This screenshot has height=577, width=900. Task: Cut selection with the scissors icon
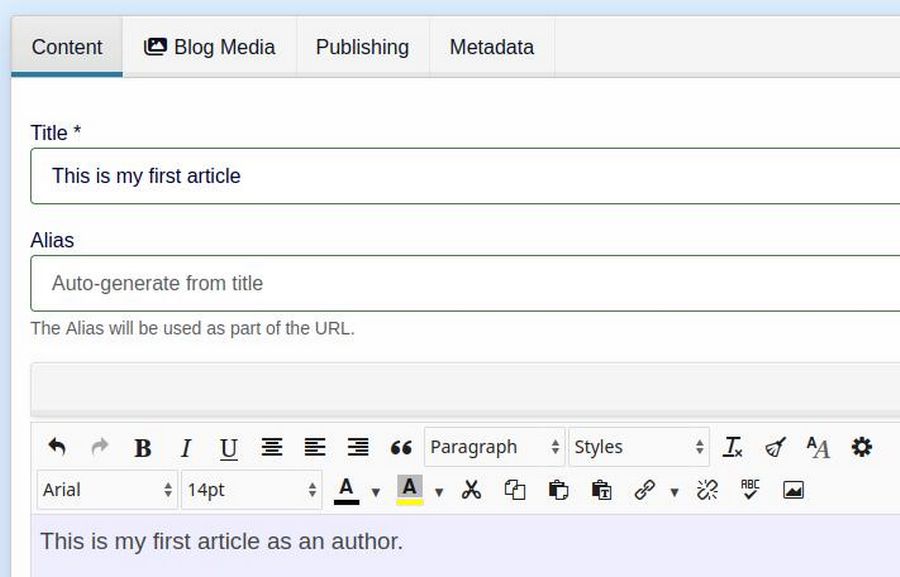[x=472, y=490]
